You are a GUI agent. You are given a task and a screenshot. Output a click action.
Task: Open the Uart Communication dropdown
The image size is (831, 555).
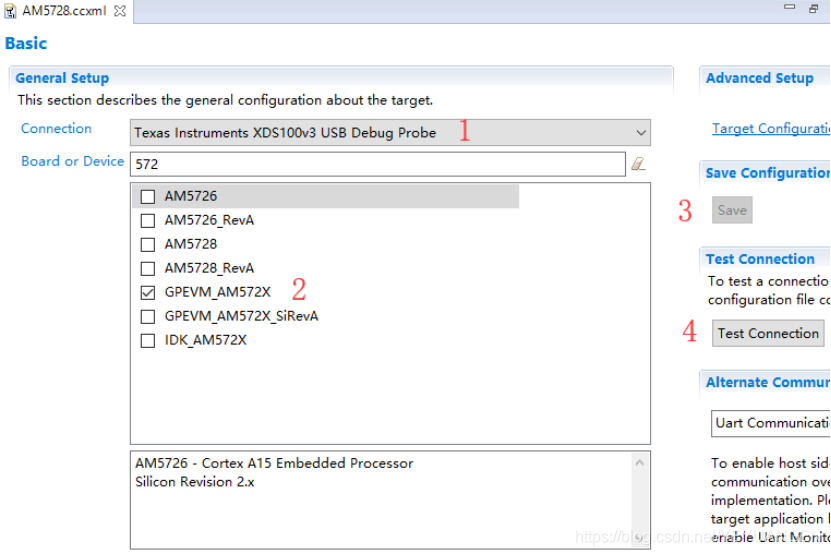(769, 423)
